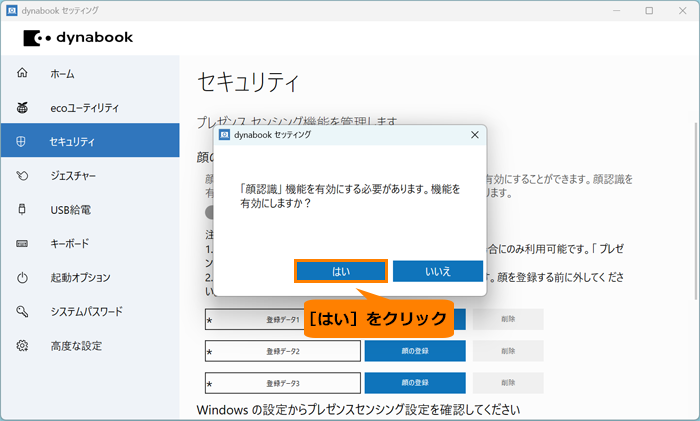Viewport: 700px width, 421px height.
Task: Open ecoユーティリティ menu item
Action: [90, 108]
